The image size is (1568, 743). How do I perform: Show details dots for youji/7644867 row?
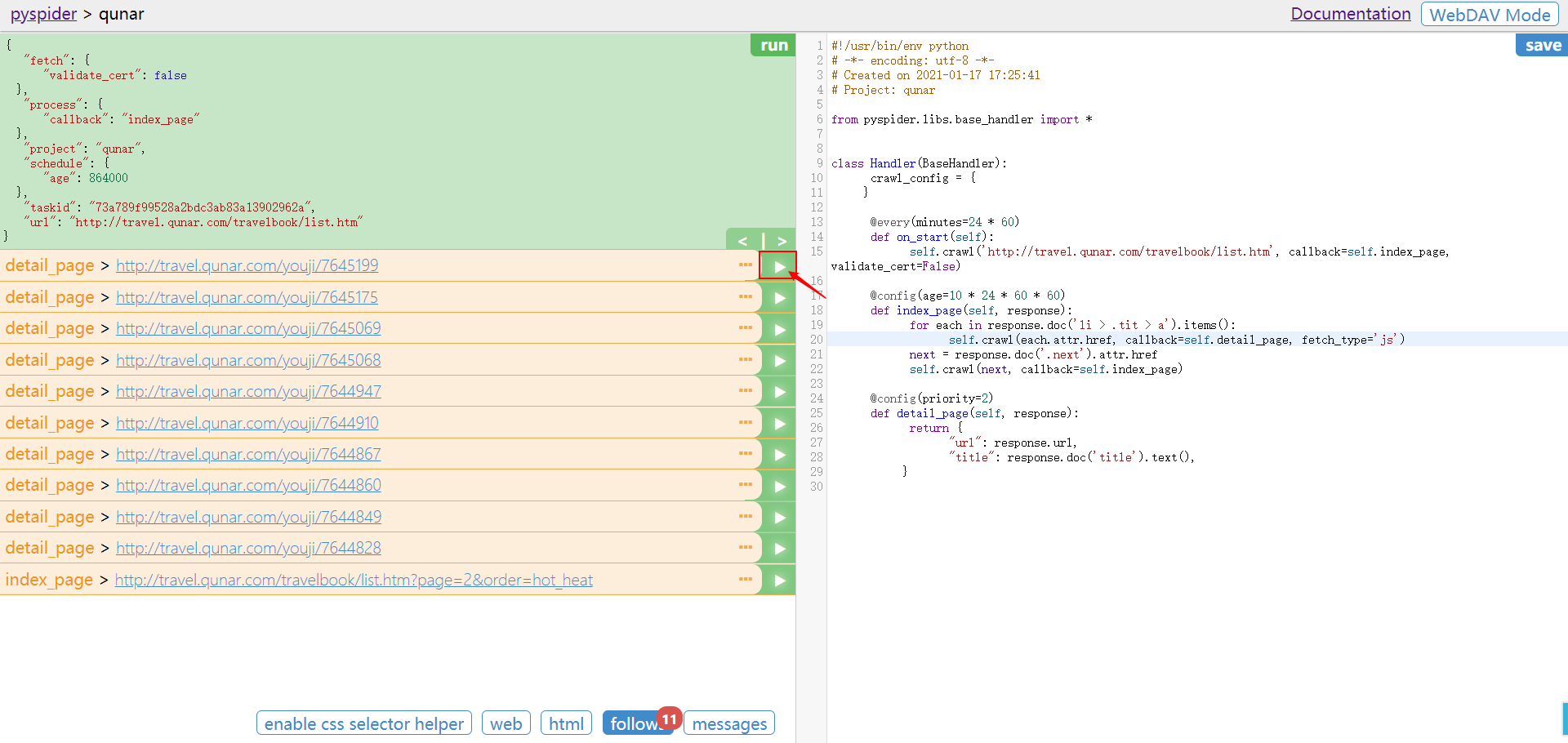tap(746, 453)
